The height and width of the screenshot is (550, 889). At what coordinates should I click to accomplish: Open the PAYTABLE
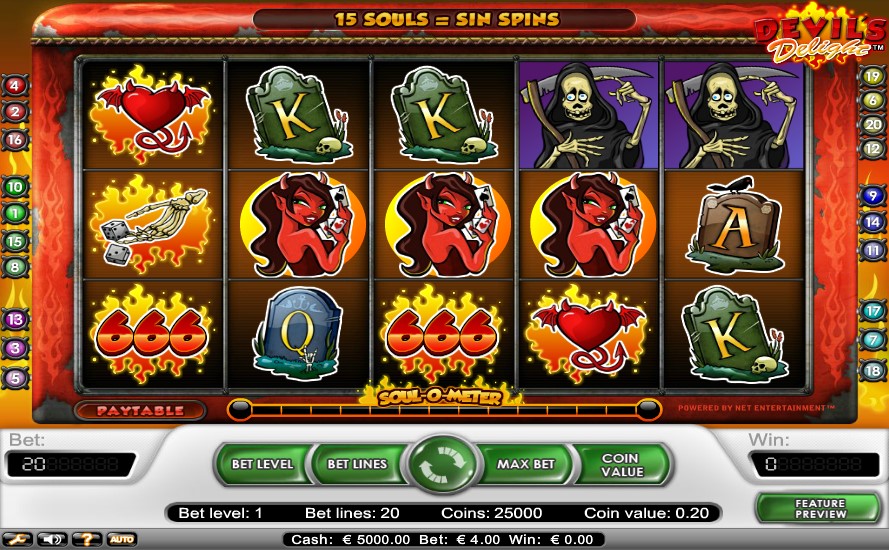139,411
